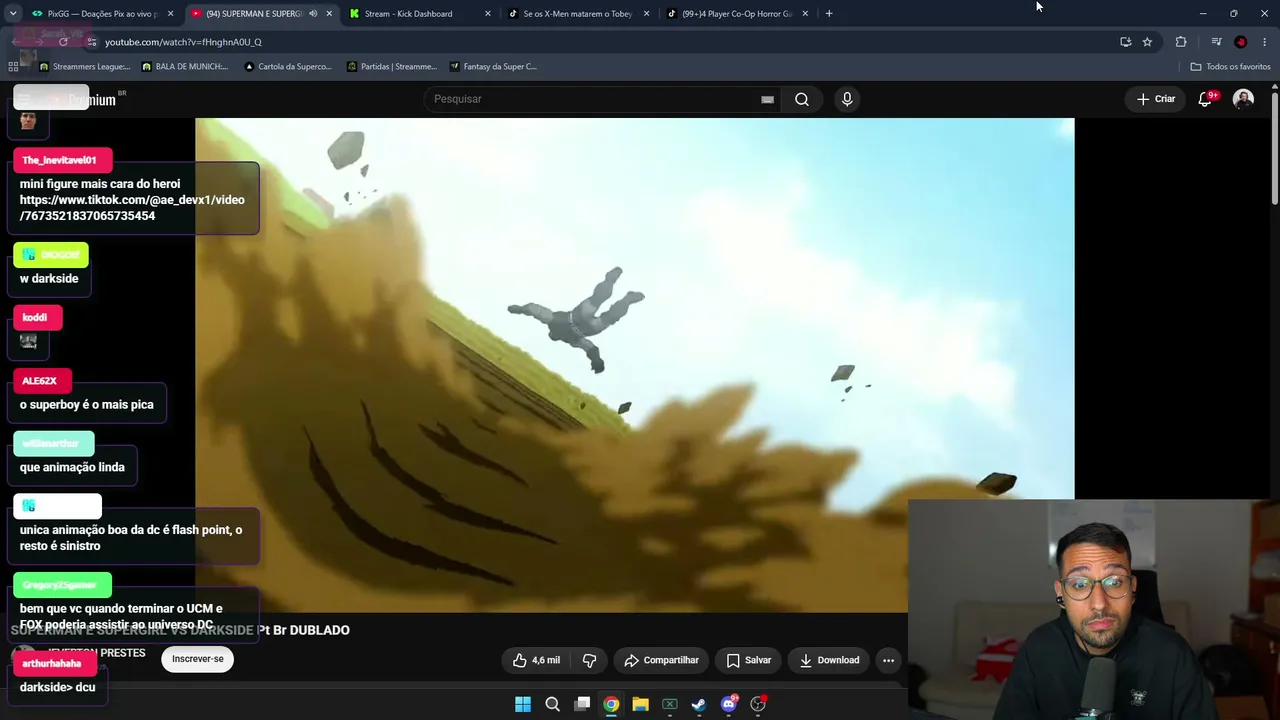This screenshot has height=720, width=1280.
Task: Open the media controls icon in Chrome toolbar
Action: 1216,42
